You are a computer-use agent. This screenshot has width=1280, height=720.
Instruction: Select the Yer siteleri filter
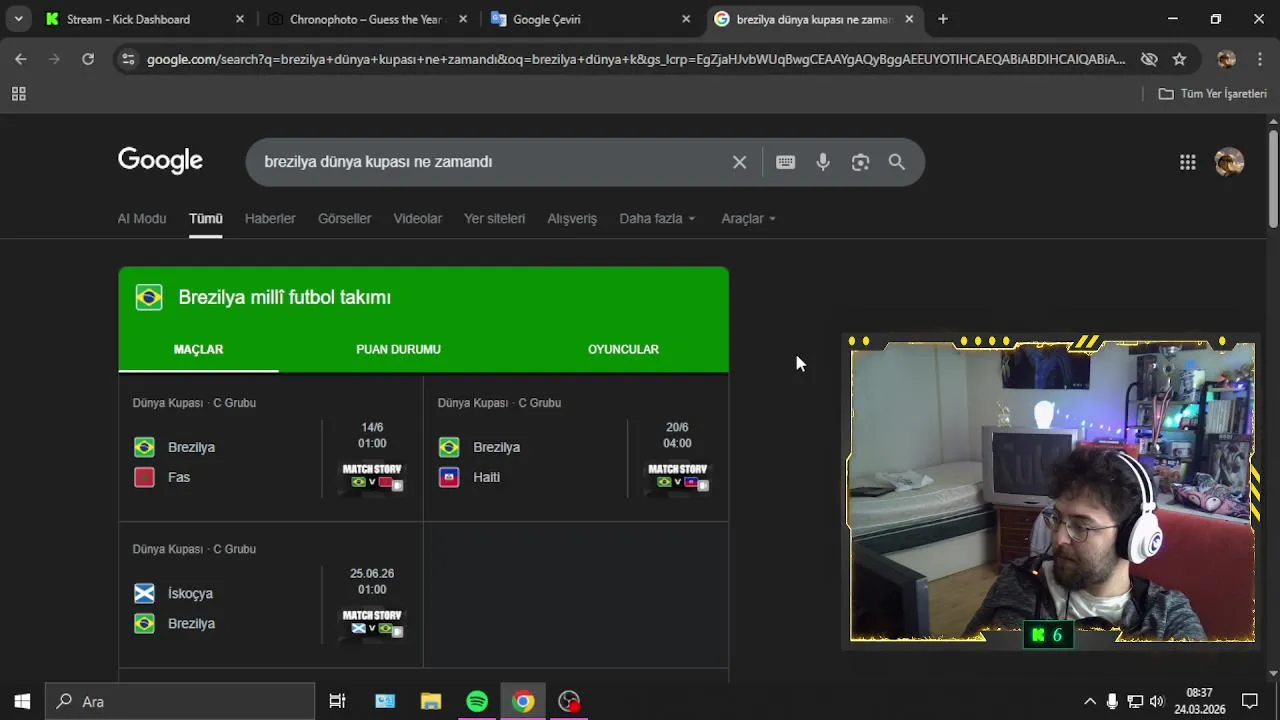494,218
